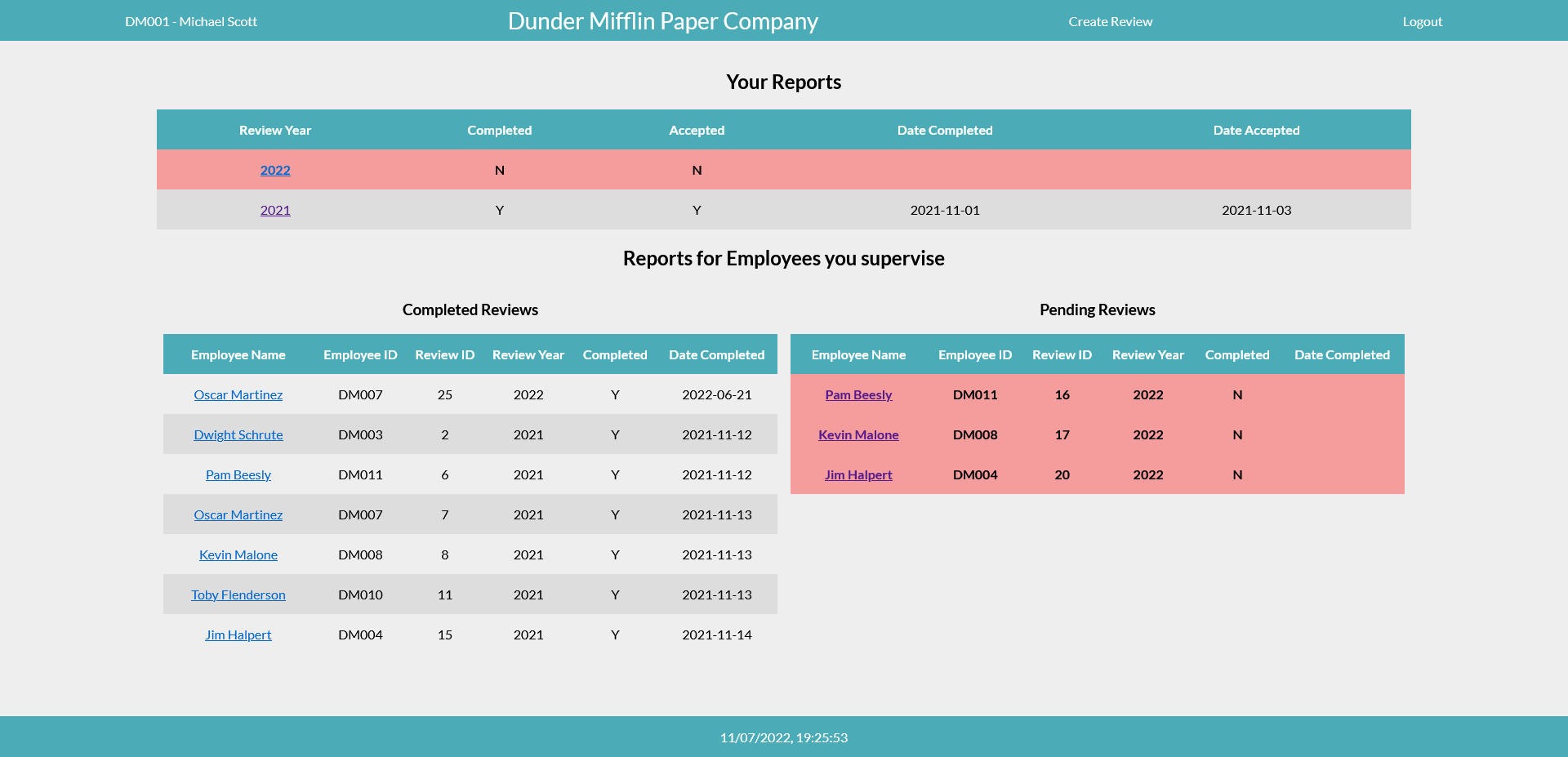This screenshot has height=757, width=1568.
Task: Click the Date Completed header in Your Reports
Action: (945, 130)
